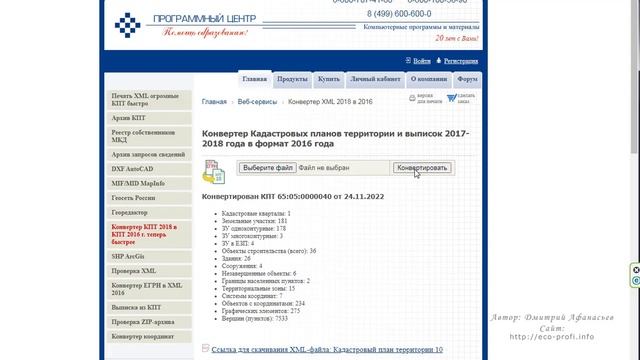
Task: Click list entry 'Объектов с координатами: 234'
Action: point(263,304)
